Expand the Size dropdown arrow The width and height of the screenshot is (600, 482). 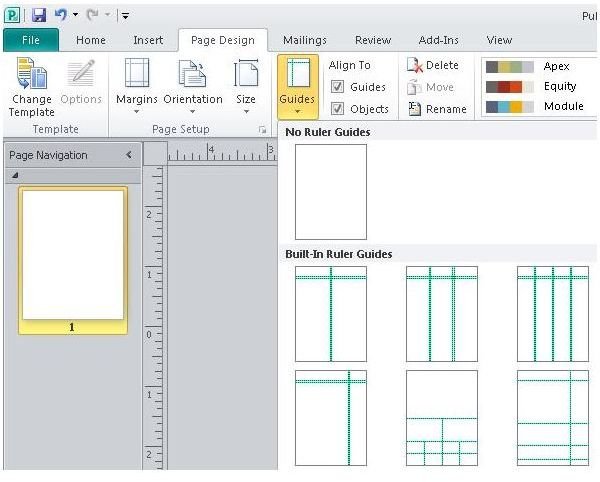pos(246,112)
